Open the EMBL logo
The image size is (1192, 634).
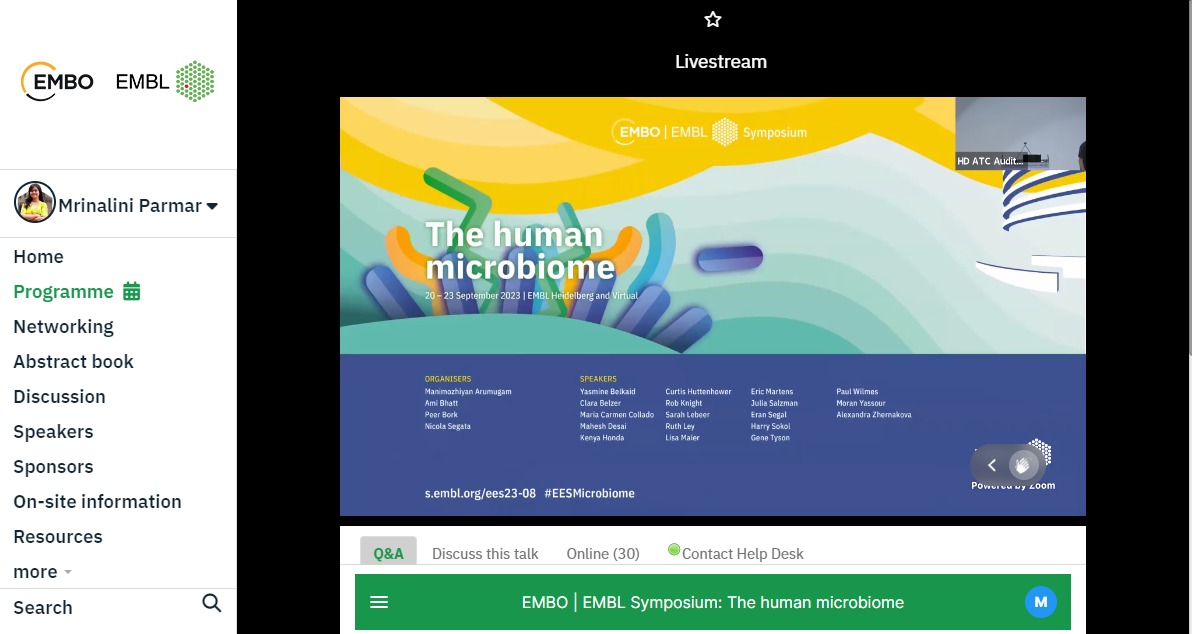(x=165, y=81)
